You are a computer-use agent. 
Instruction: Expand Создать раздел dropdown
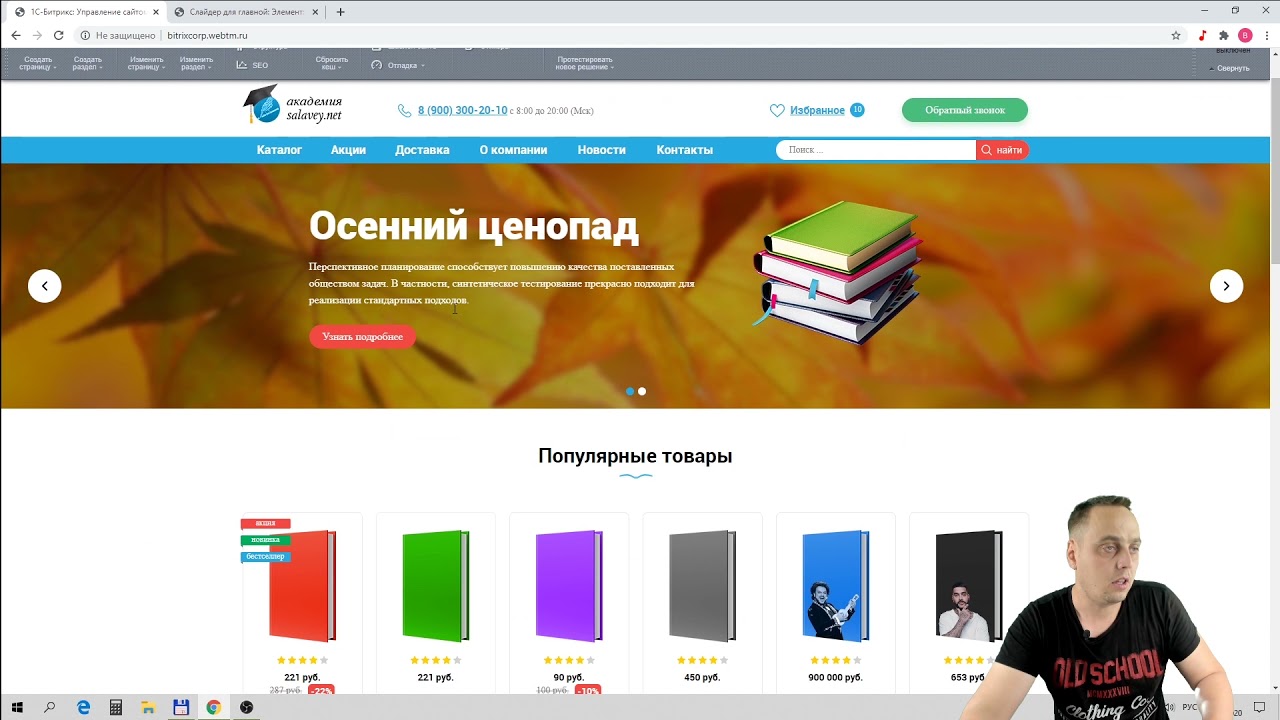(87, 63)
